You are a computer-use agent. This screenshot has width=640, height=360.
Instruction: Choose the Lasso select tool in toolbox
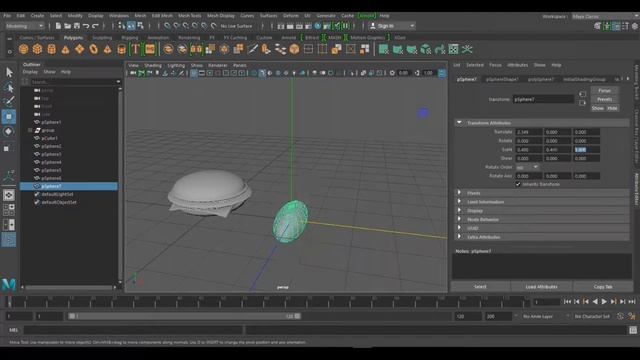coord(9,87)
